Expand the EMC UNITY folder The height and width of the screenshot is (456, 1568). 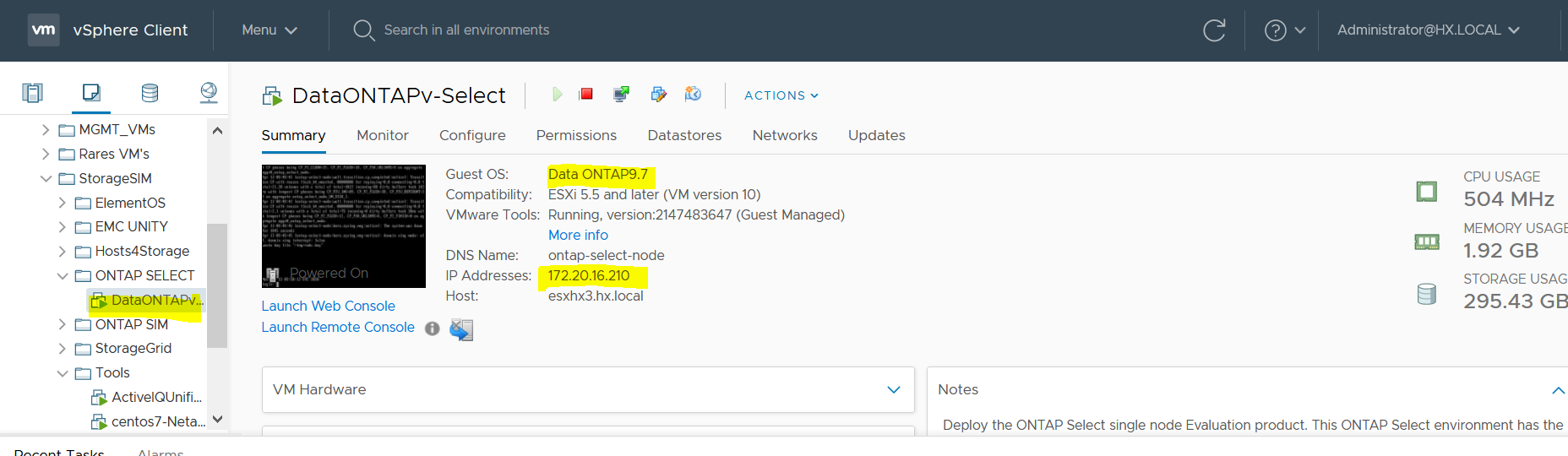pyautogui.click(x=62, y=226)
